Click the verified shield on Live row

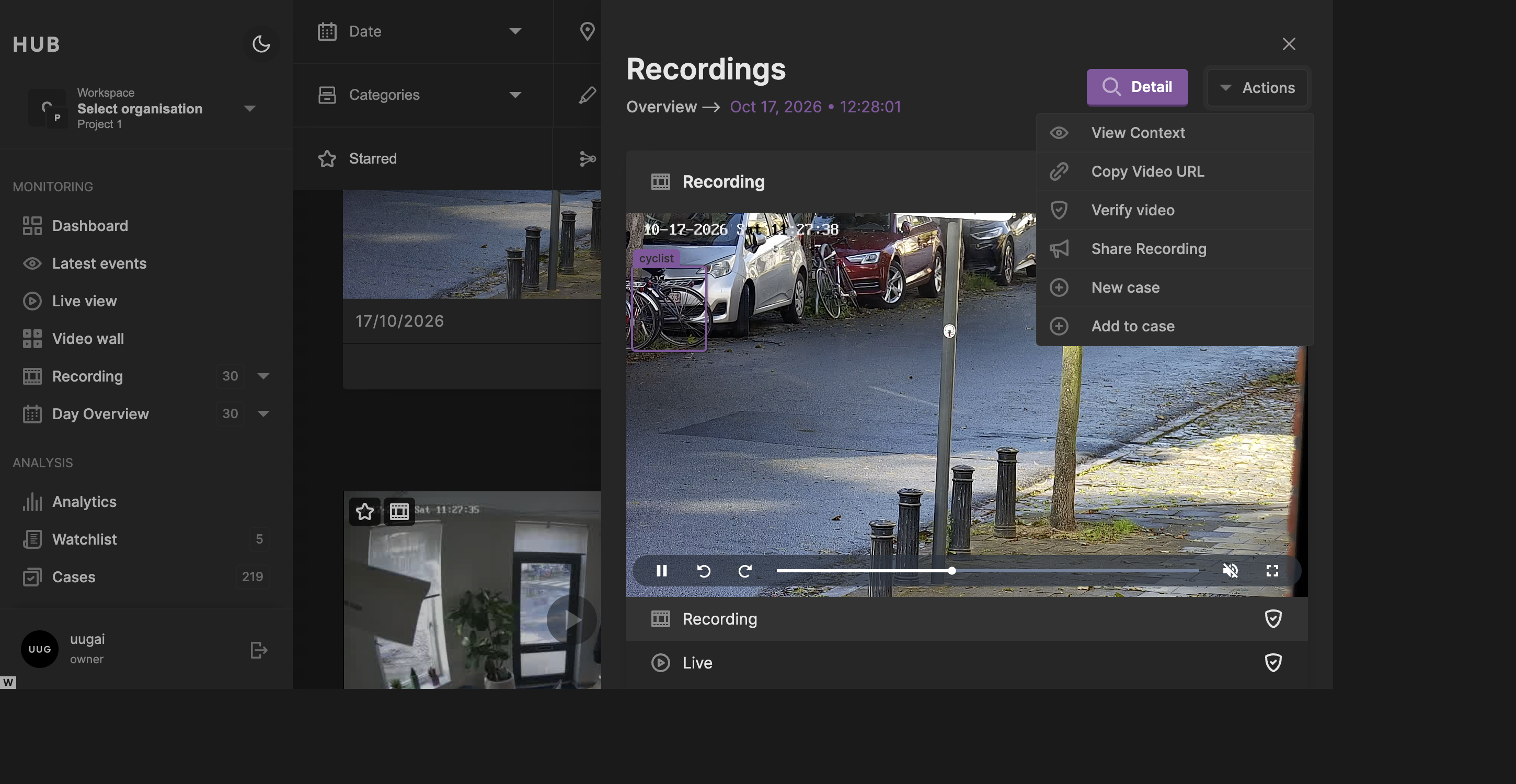(x=1273, y=663)
